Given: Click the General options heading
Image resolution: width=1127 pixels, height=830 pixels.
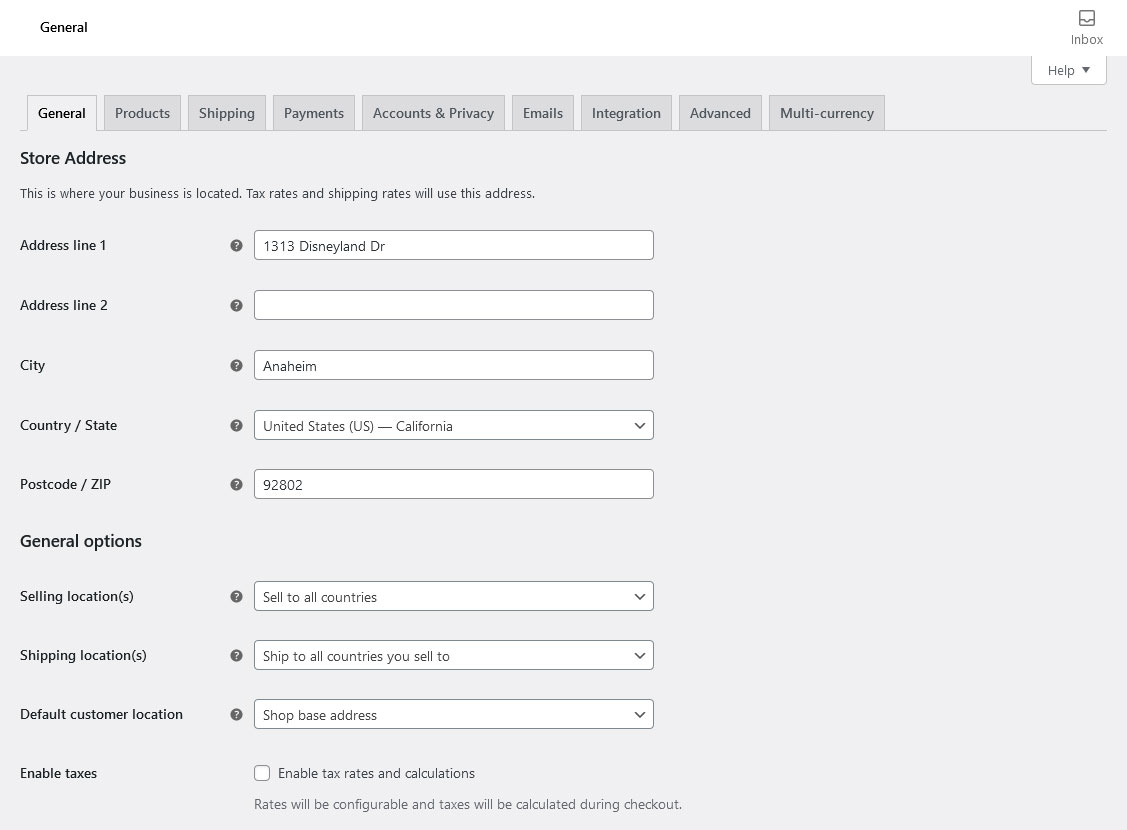Looking at the screenshot, I should [80, 541].
